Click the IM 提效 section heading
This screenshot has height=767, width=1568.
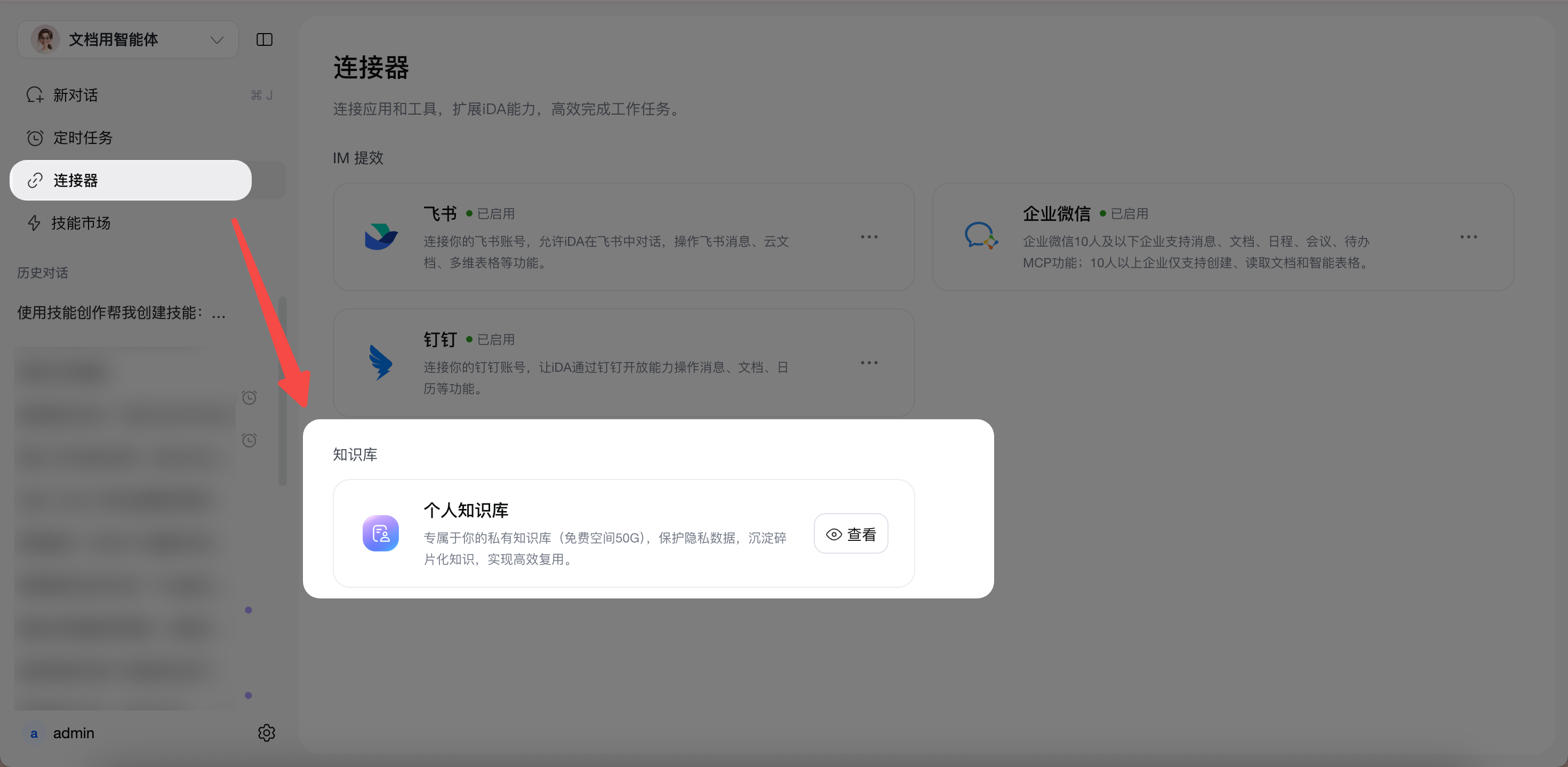click(358, 158)
